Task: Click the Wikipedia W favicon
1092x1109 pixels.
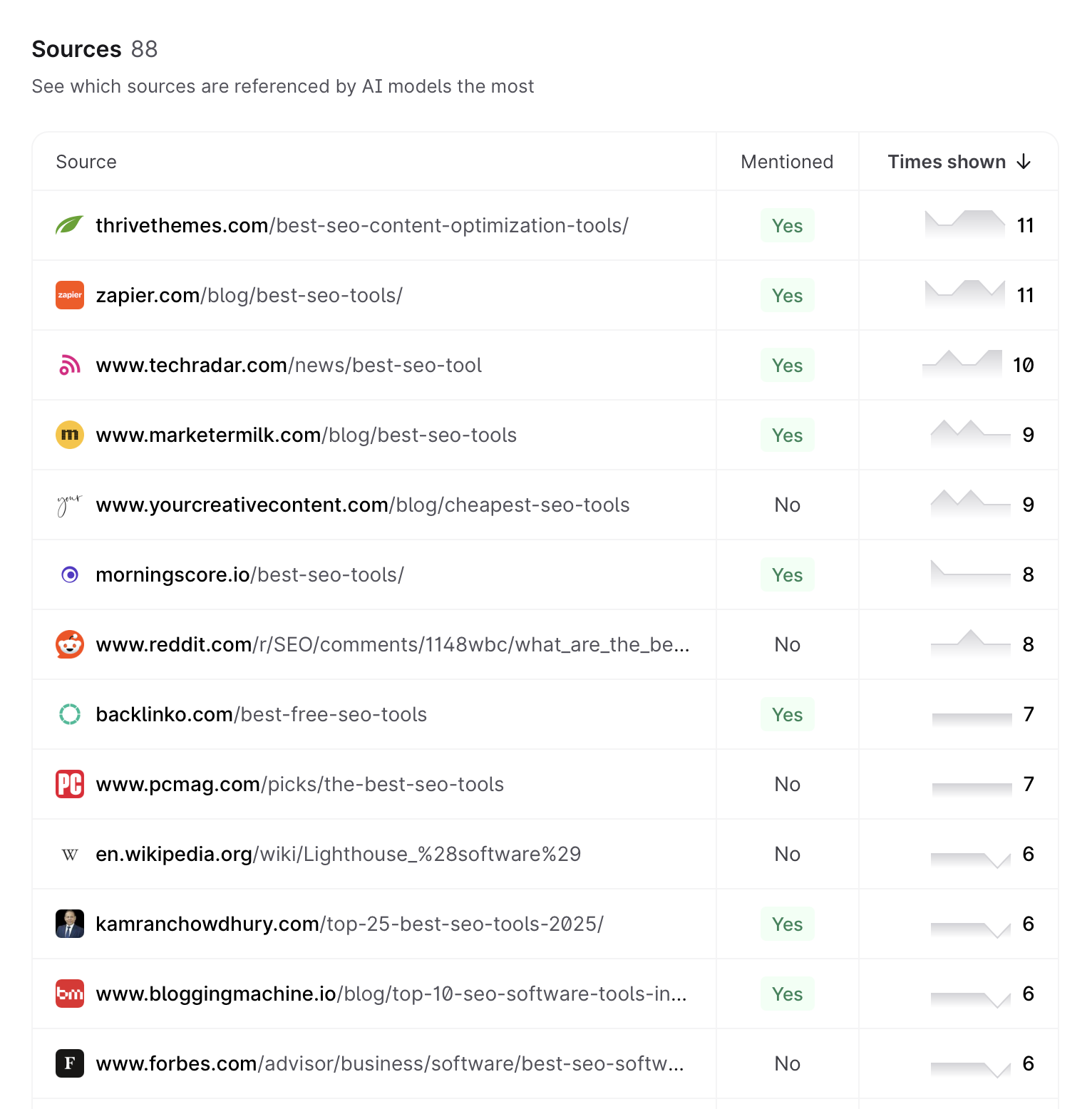Action: 70,854
